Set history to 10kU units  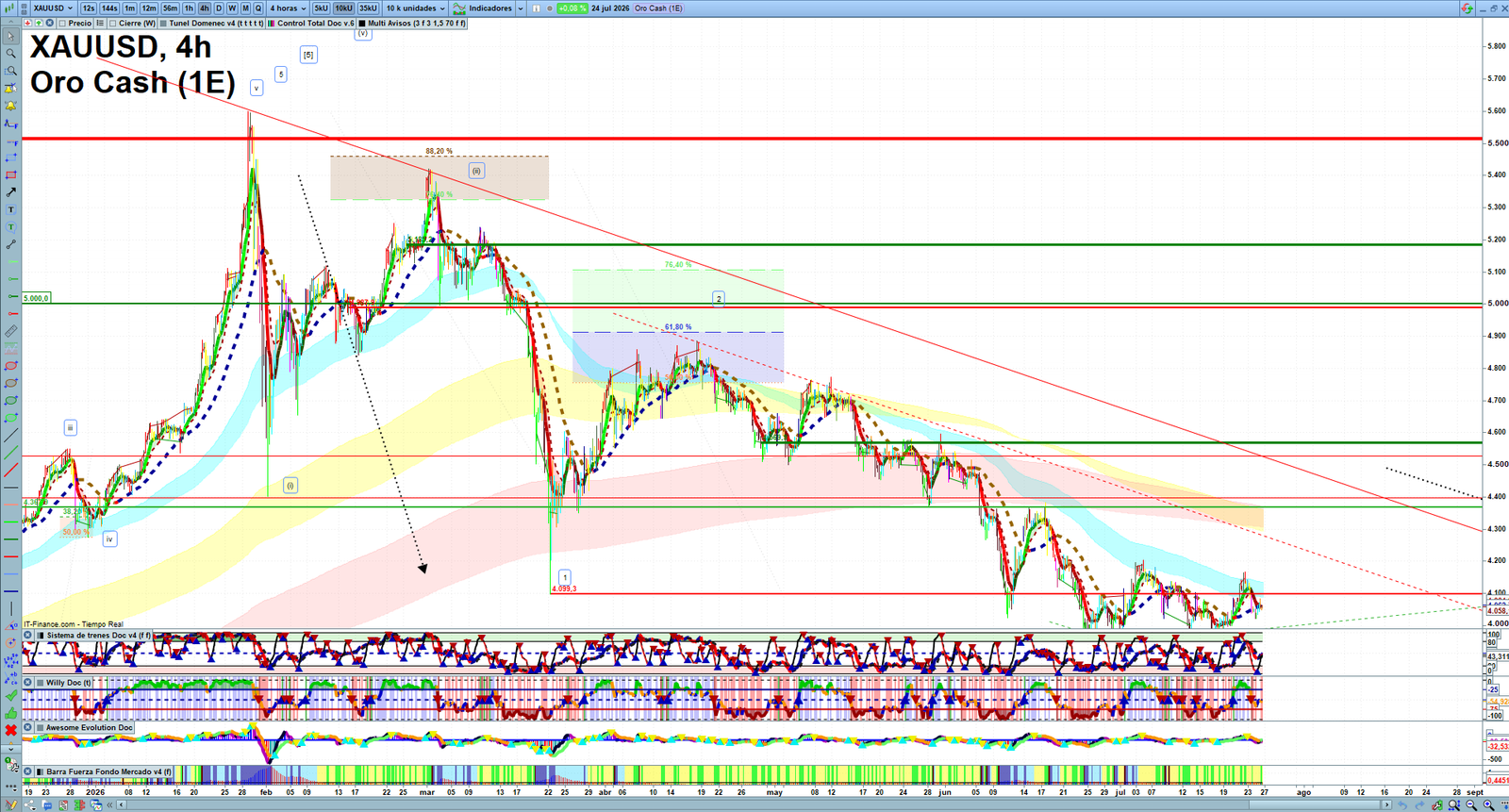(343, 8)
